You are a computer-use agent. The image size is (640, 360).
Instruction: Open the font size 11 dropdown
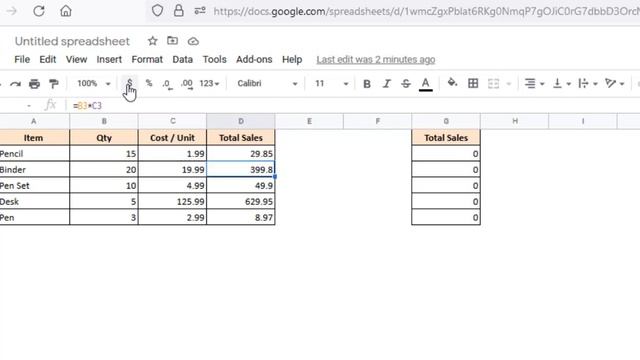(x=331, y=84)
